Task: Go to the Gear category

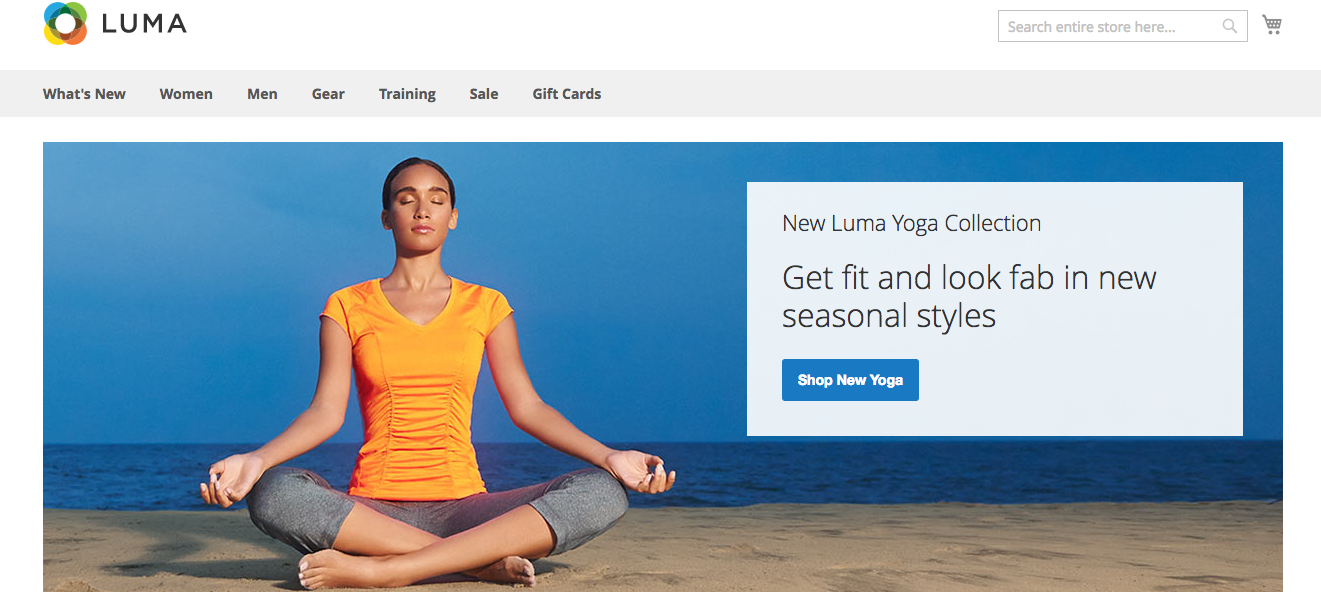Action: (x=328, y=94)
